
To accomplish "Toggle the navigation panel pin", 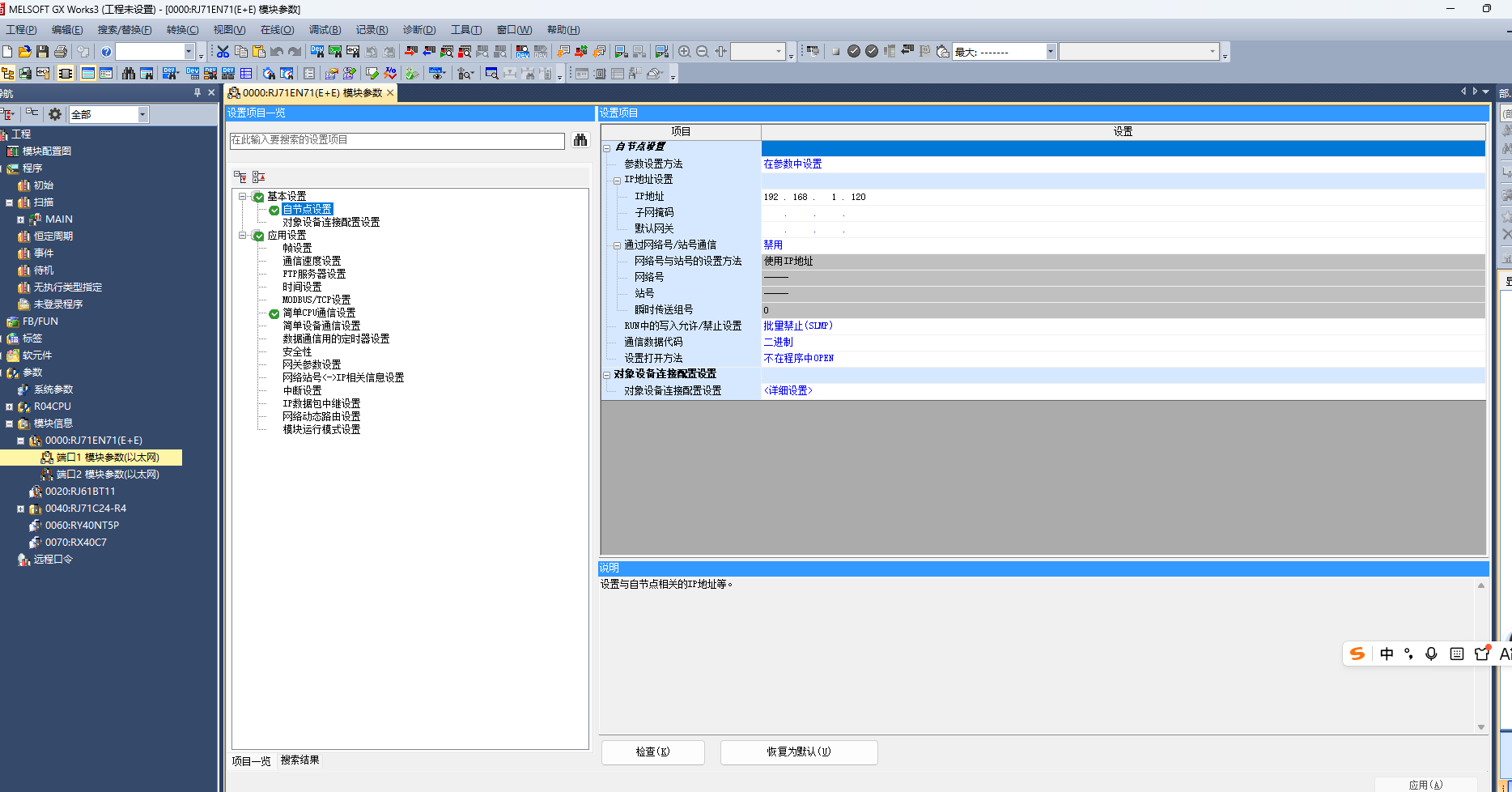I will pyautogui.click(x=197, y=93).
